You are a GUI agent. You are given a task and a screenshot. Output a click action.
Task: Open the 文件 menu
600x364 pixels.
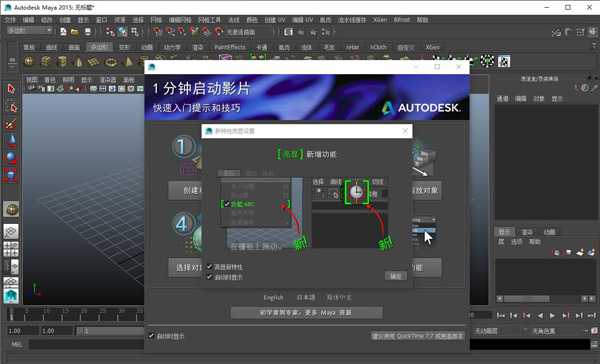tap(10, 20)
